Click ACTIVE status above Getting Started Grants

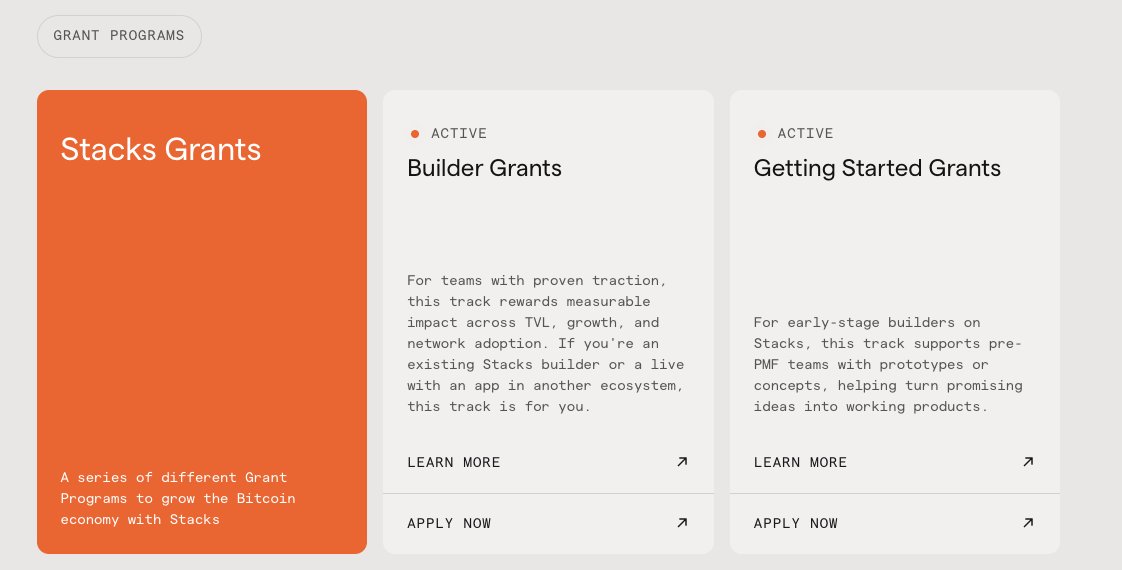click(x=806, y=134)
